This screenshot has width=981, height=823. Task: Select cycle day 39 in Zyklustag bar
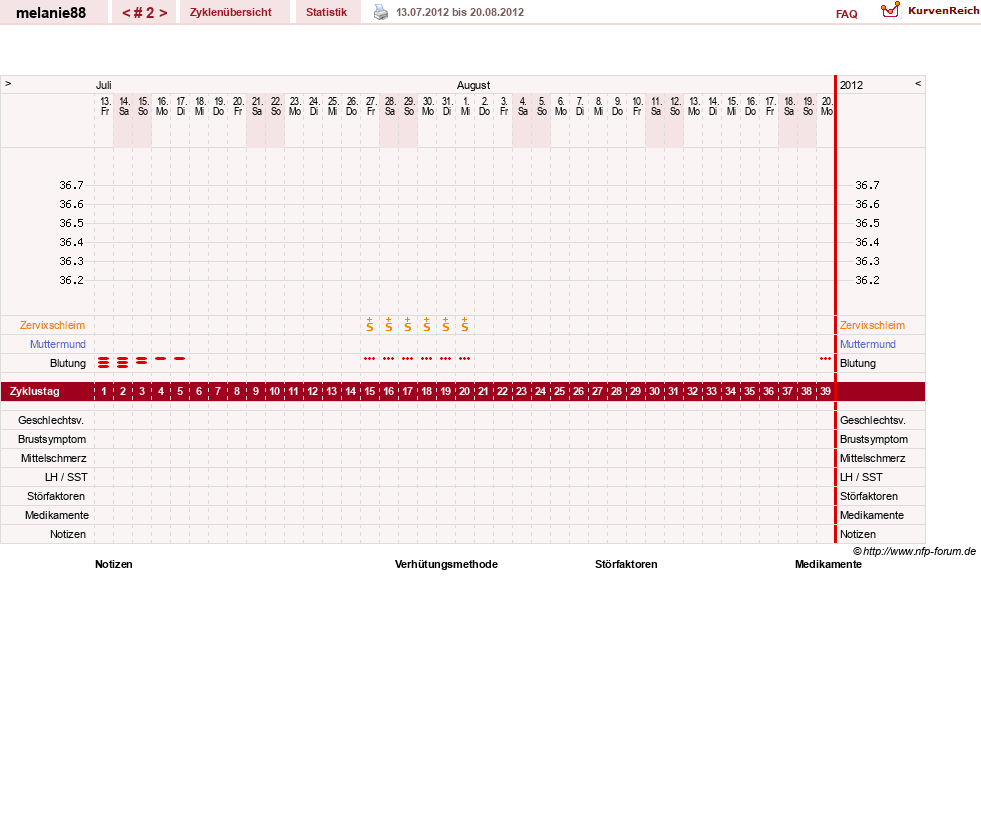pyautogui.click(x=826, y=391)
